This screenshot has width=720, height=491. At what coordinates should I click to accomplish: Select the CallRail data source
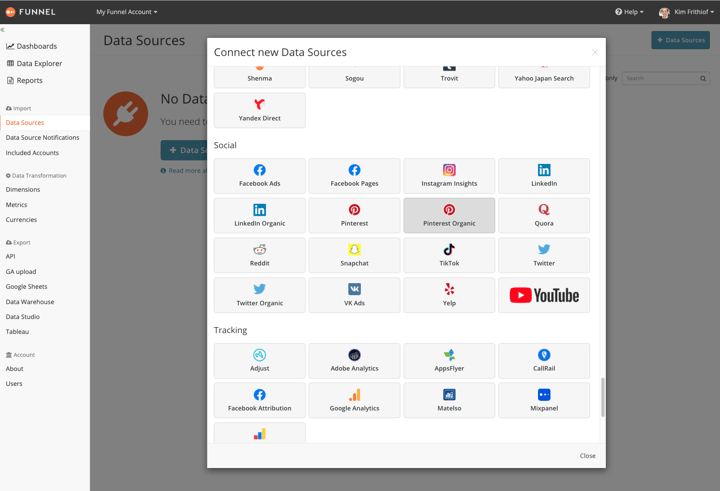pyautogui.click(x=544, y=361)
